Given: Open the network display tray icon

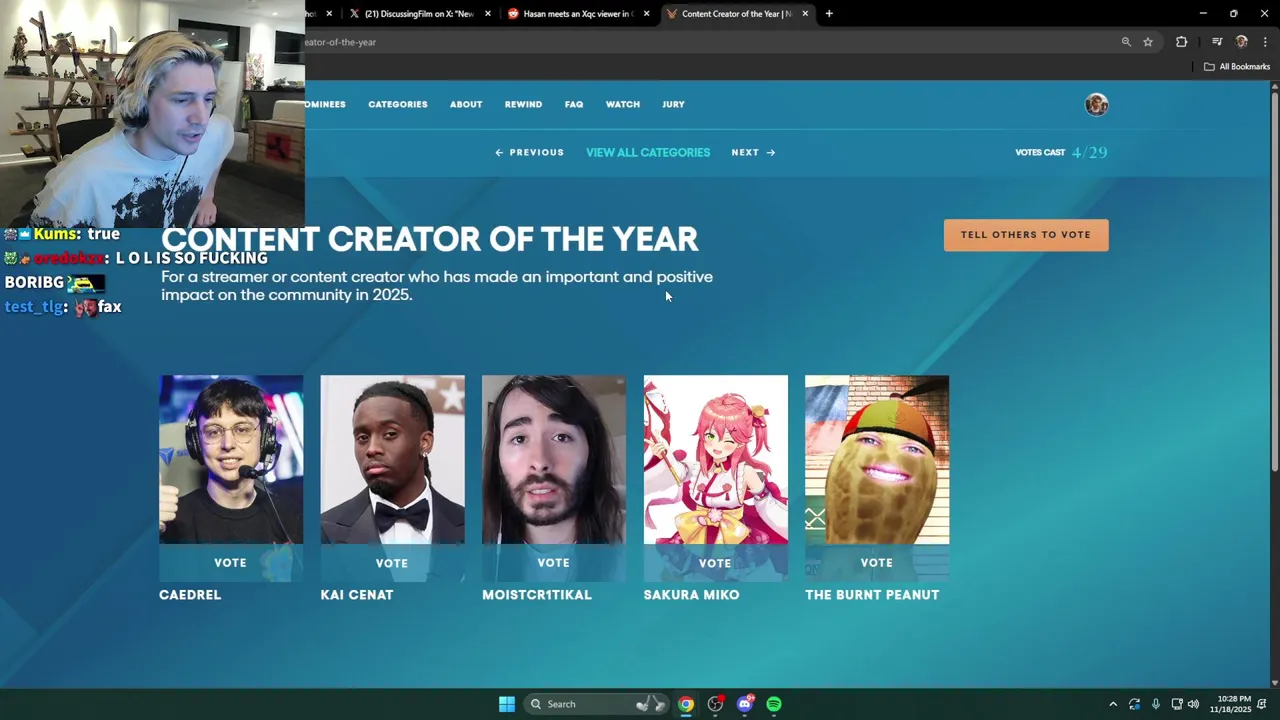Looking at the screenshot, I should click(x=1177, y=704).
